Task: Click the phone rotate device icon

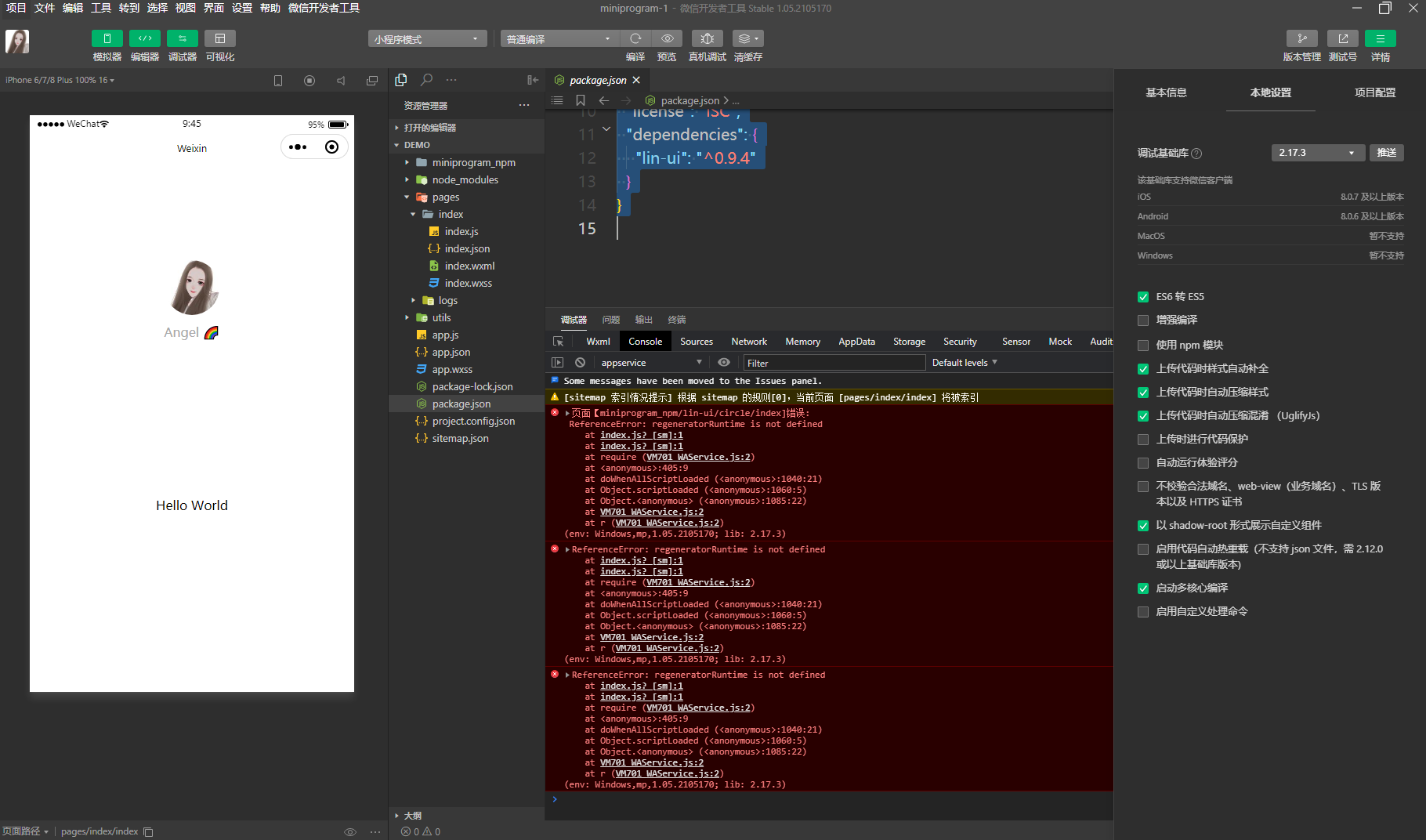Action: click(278, 81)
